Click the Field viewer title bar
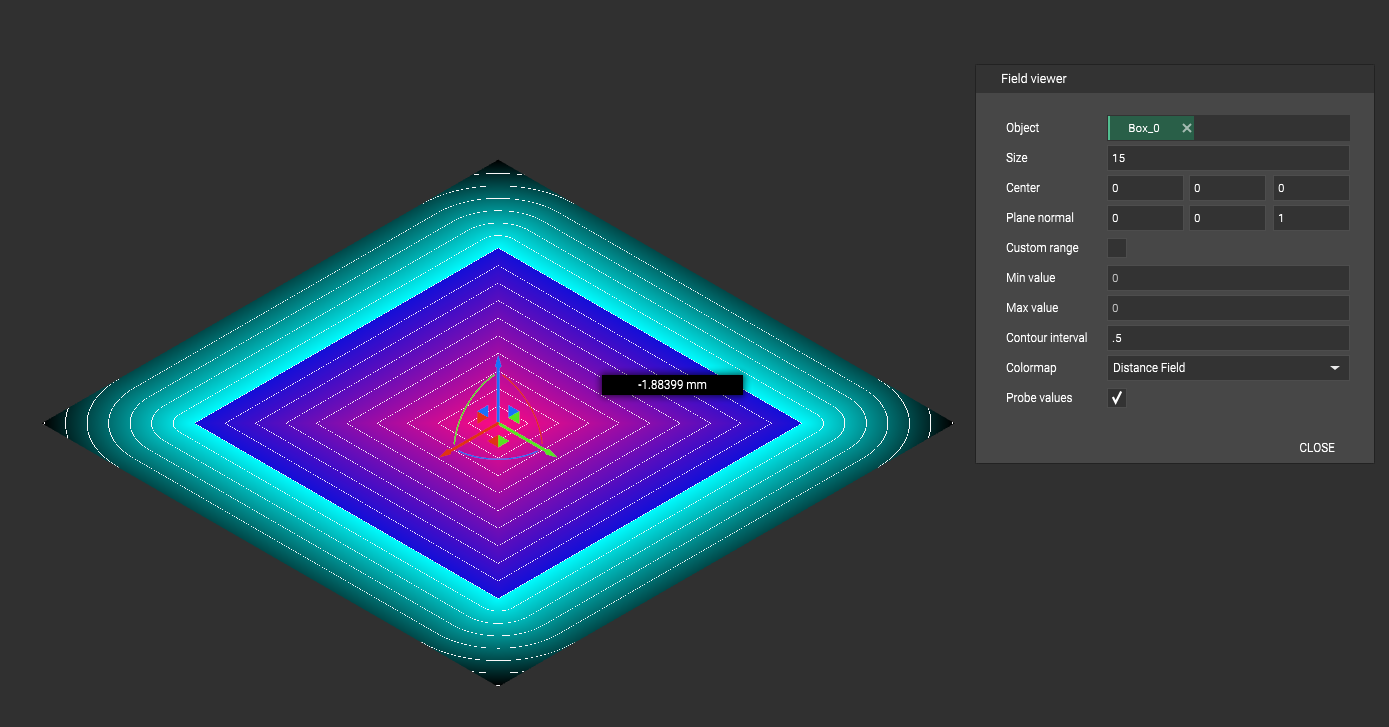 (x=1175, y=79)
